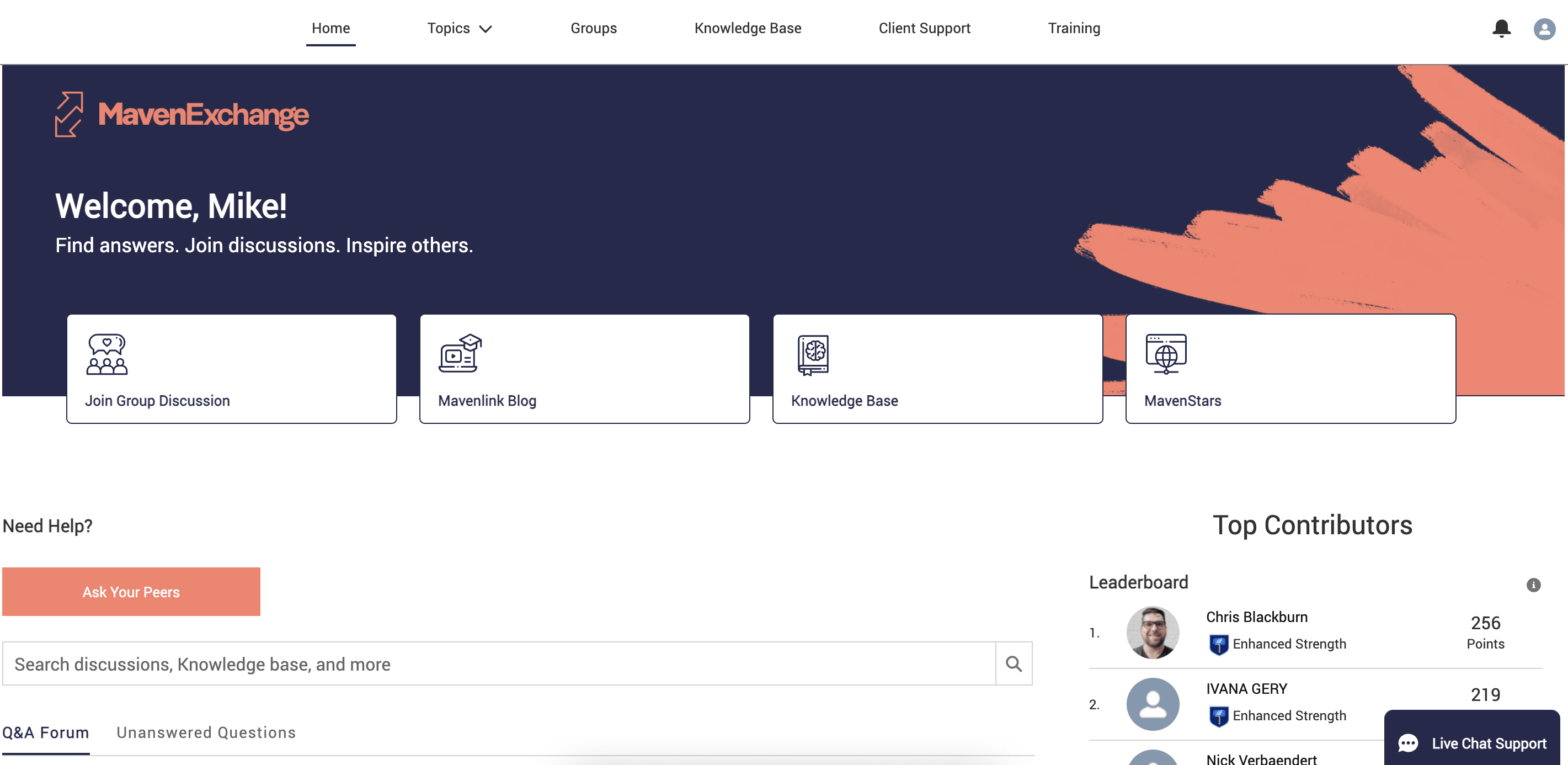Open Client Support page
Image resolution: width=1568 pixels, height=765 pixels.
[x=924, y=29]
